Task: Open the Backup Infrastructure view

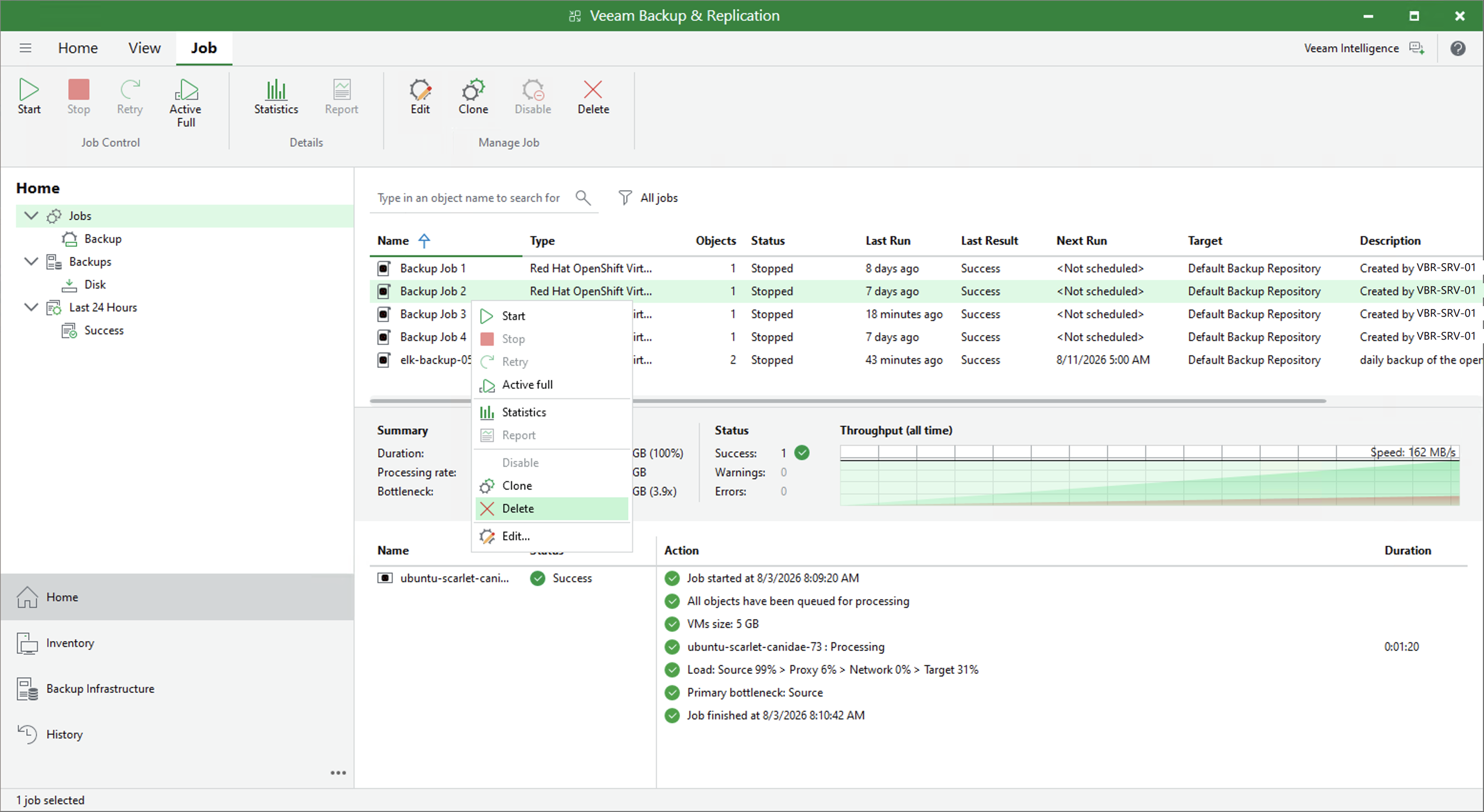Action: [x=177, y=689]
